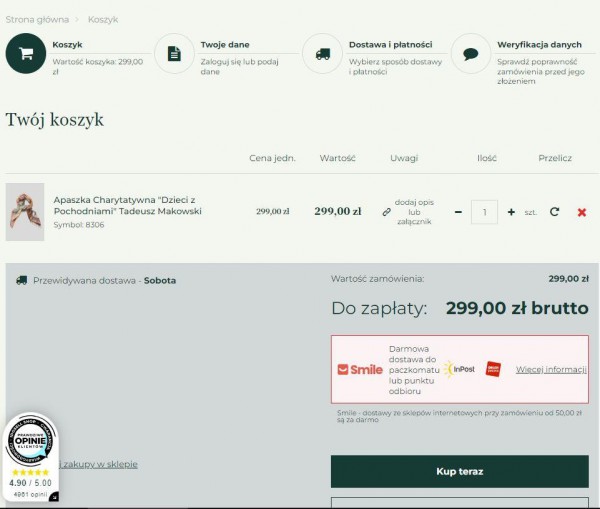This screenshot has width=600, height=509.
Task: Click the Wartość koszyka: 299,00 zł text
Action: (98, 67)
